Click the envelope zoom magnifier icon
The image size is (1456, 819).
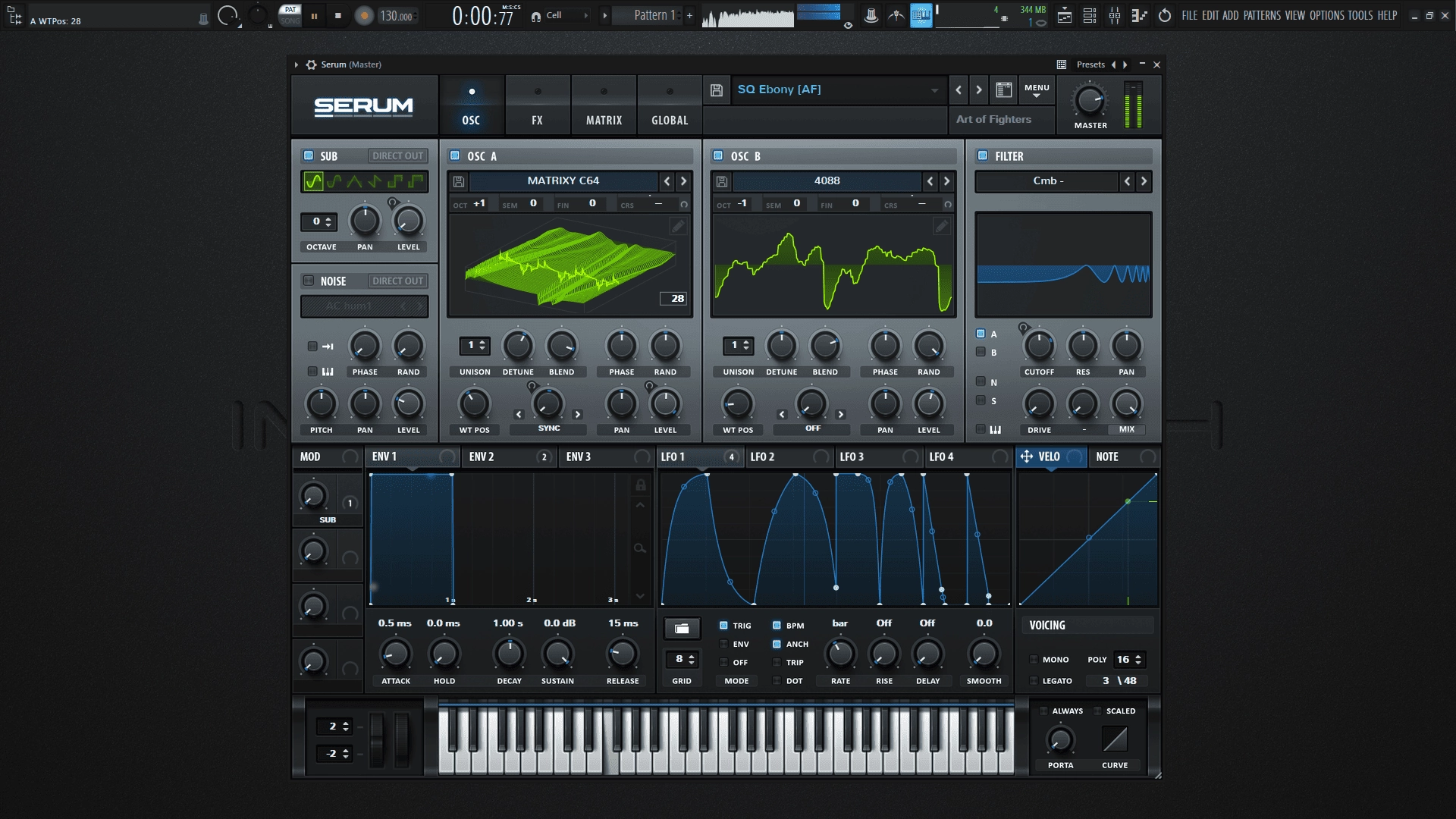click(641, 548)
